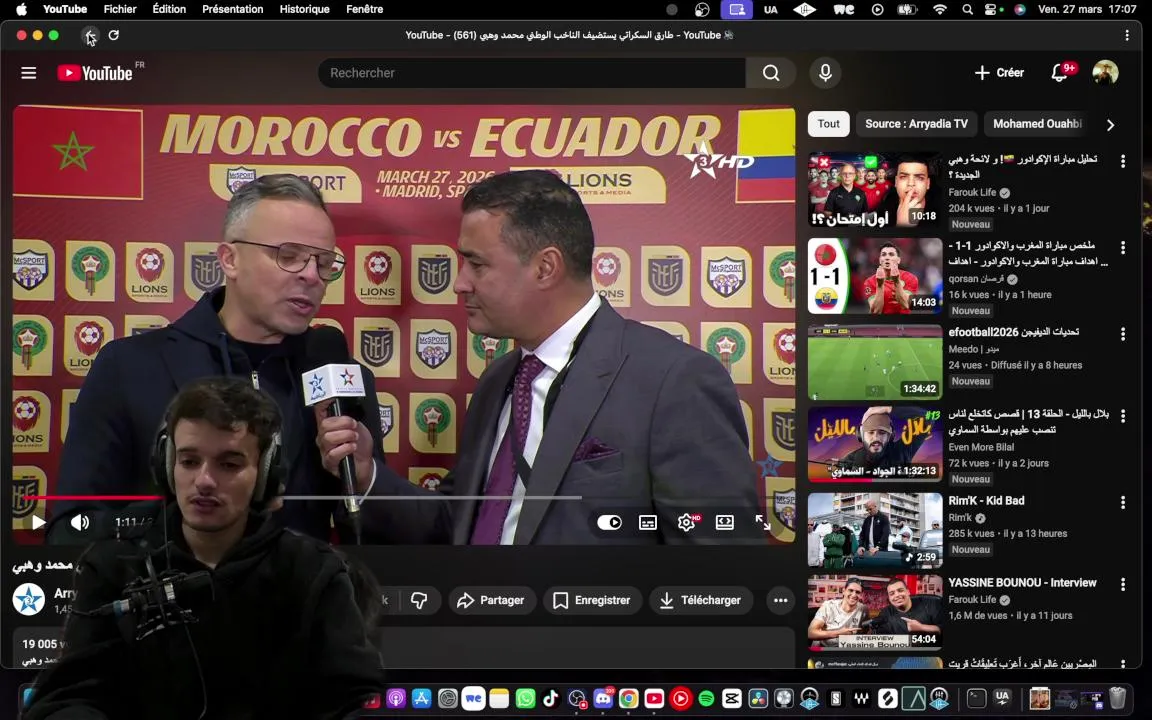The image size is (1152, 720).
Task: Open the Présentation menu
Action: pos(232,10)
